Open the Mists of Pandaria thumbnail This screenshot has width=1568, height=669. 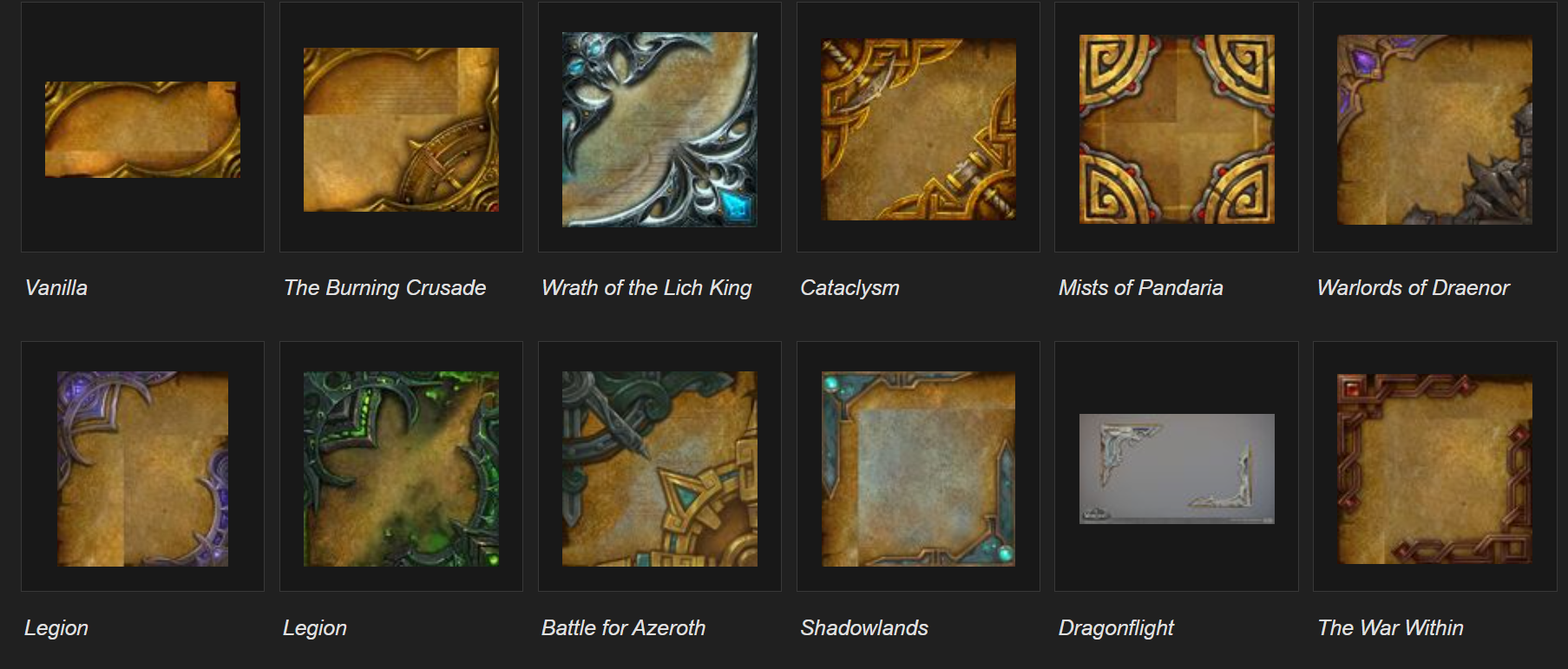coord(1177,129)
